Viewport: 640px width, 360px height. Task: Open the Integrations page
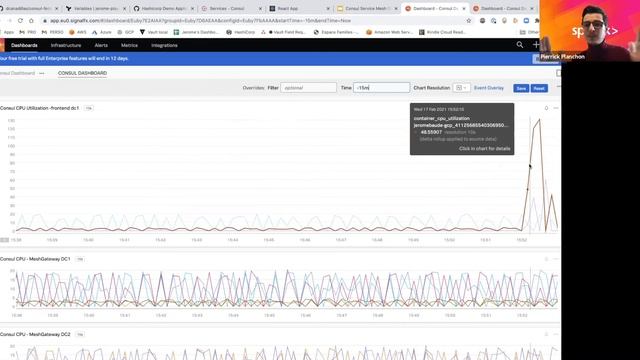pos(164,45)
